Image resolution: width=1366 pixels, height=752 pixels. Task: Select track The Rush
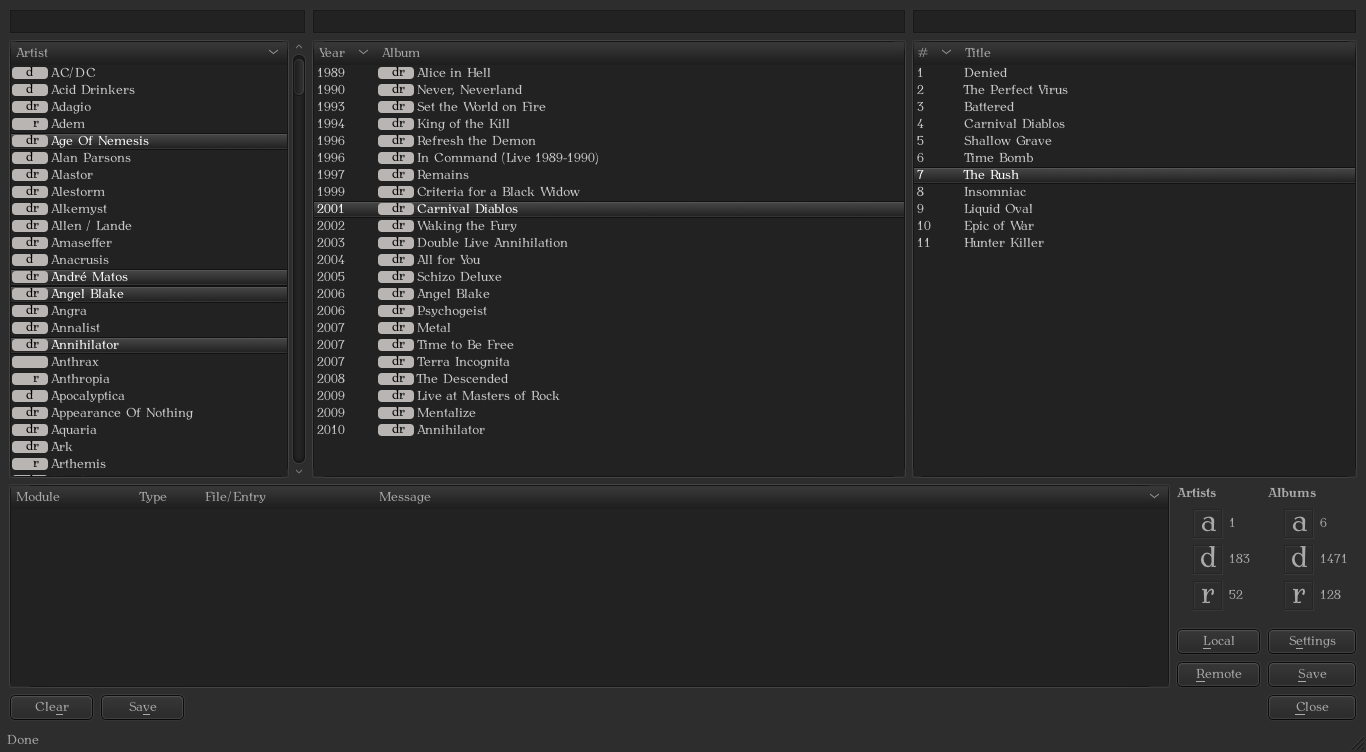point(1134,175)
